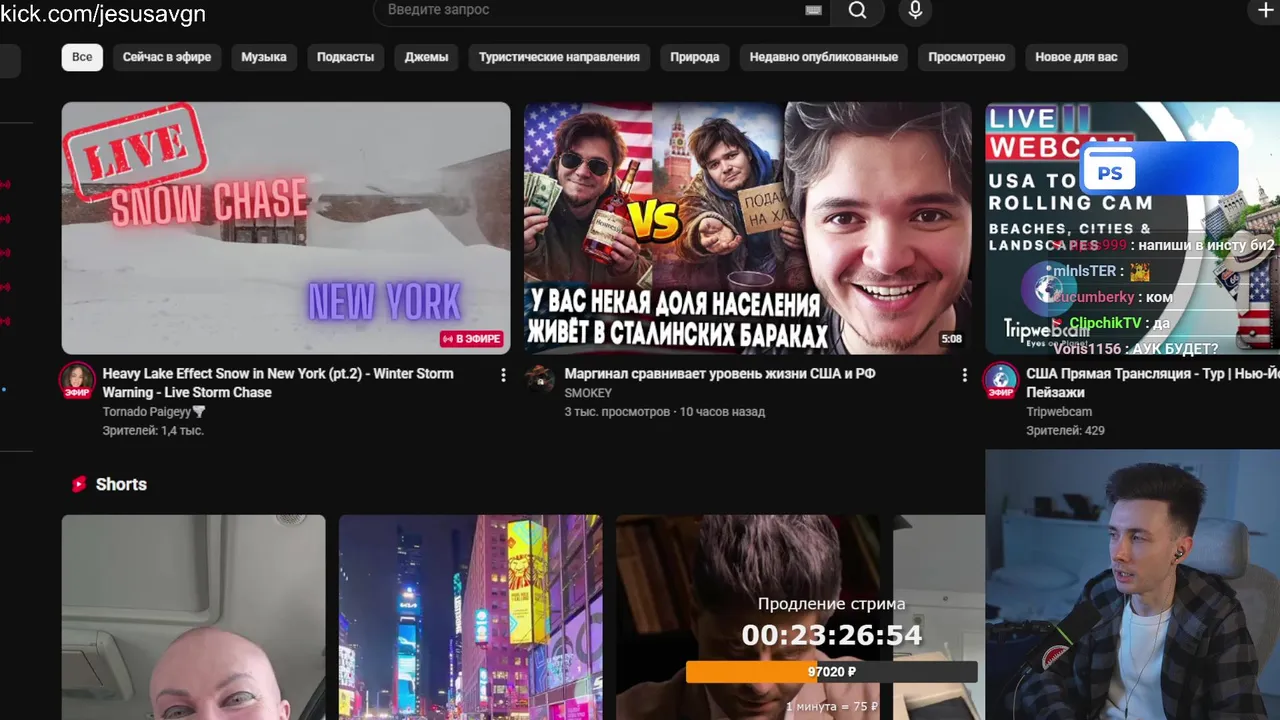Open the on-screen keyboard icon in search box

click(813, 10)
